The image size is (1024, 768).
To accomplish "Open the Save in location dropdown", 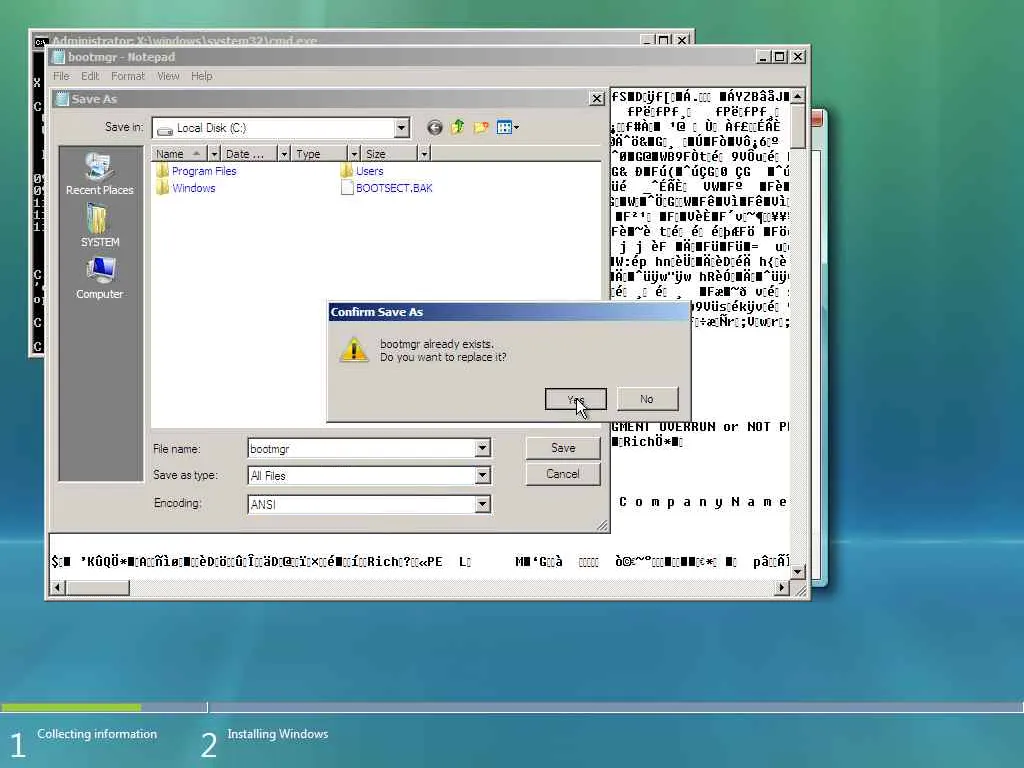I will (x=402, y=128).
